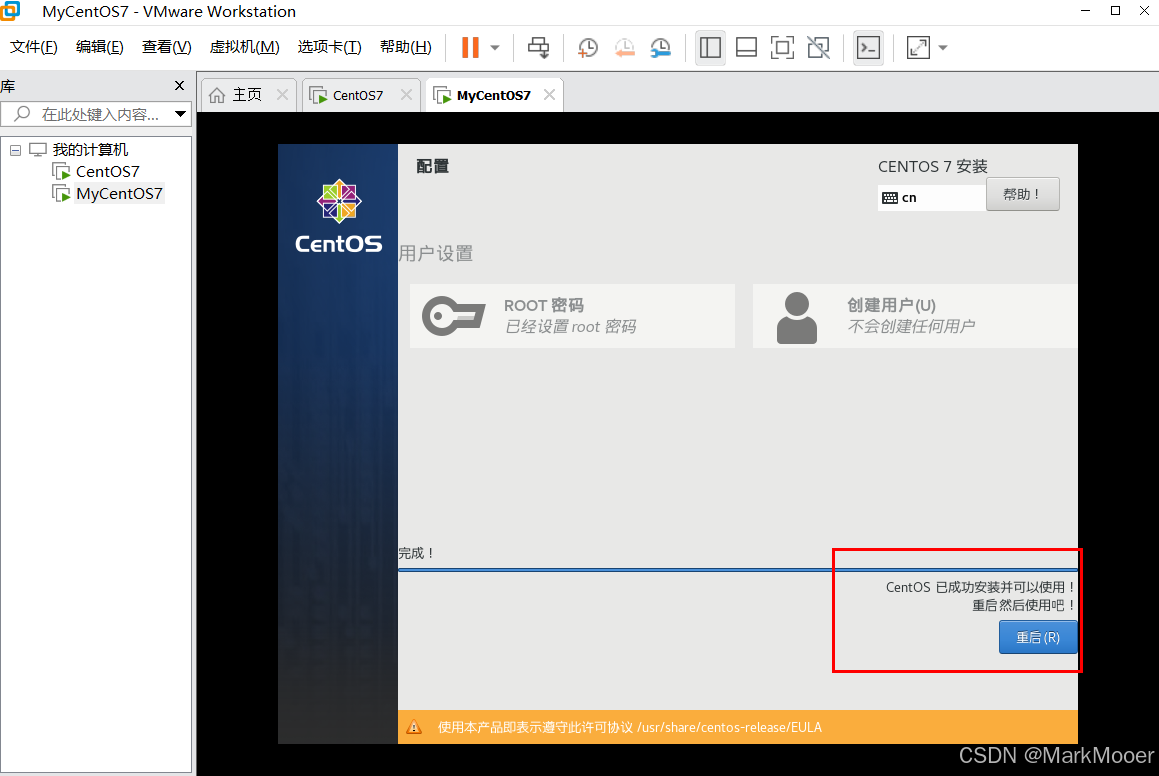The width and height of the screenshot is (1159, 776).
Task: Select CentOS7 in the library tree
Action: (107, 171)
